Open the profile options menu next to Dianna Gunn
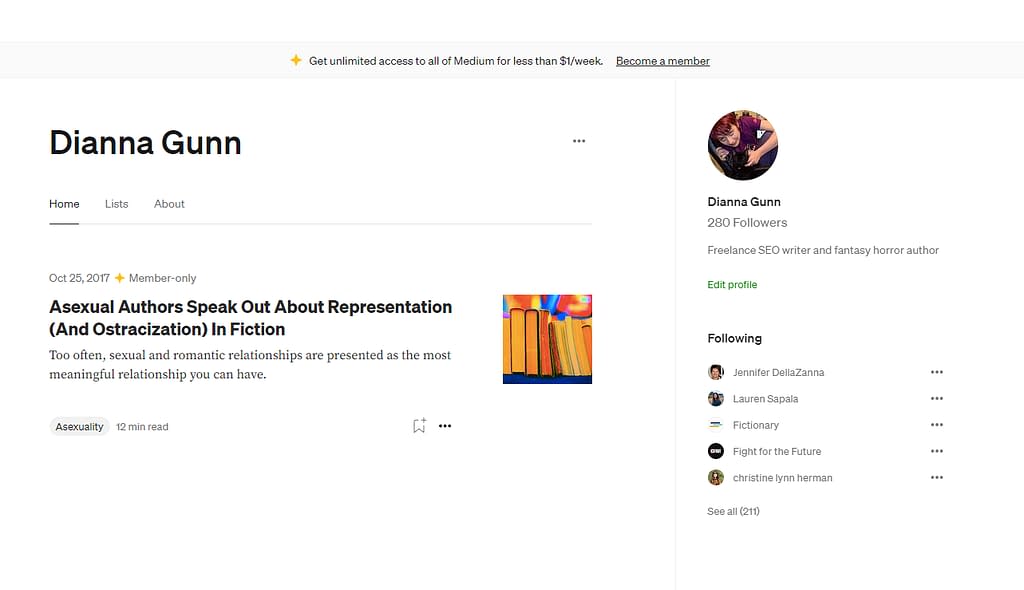Viewport: 1024px width, 590px height. [x=578, y=141]
